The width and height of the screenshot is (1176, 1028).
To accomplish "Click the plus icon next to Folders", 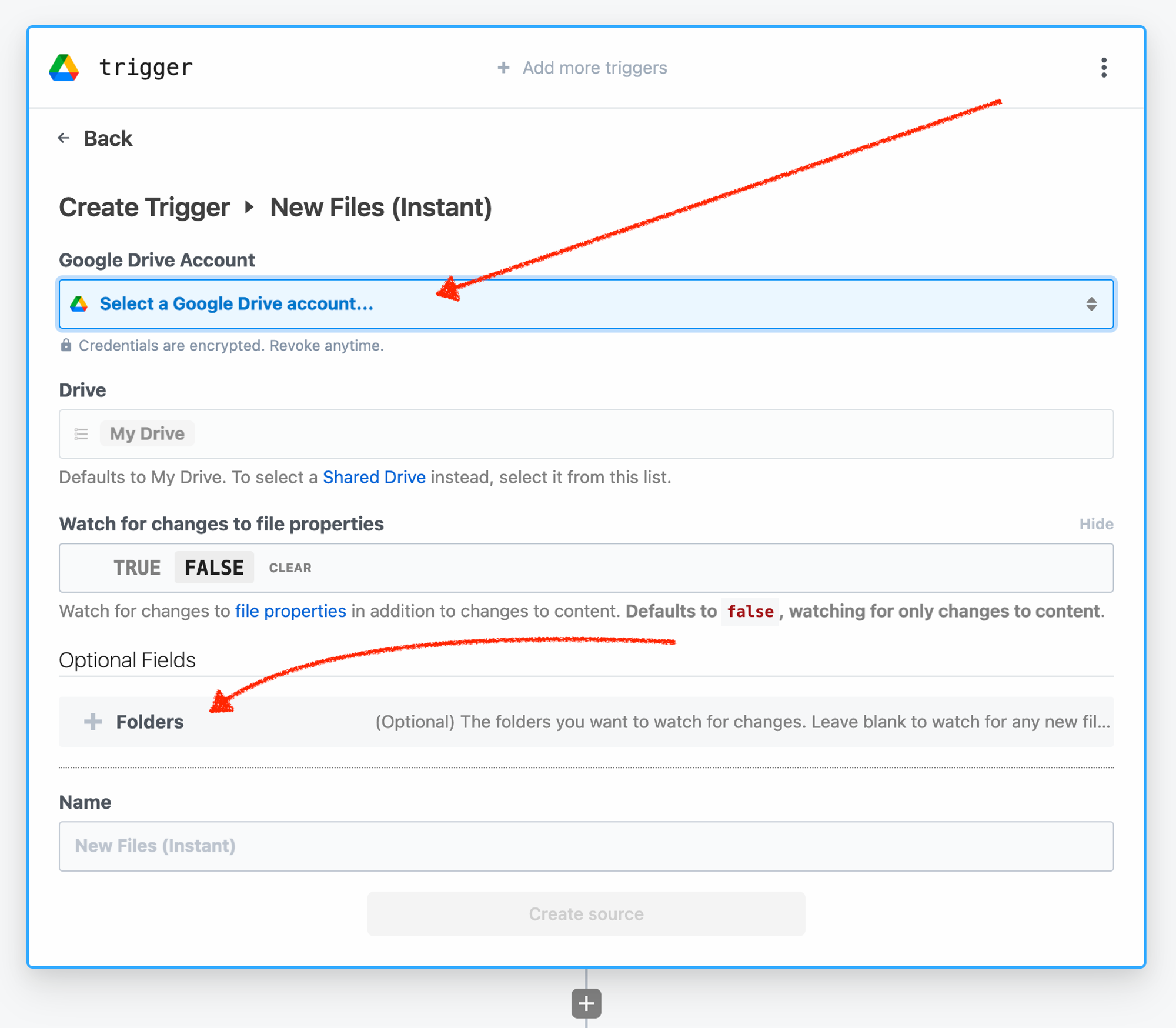I will (93, 722).
